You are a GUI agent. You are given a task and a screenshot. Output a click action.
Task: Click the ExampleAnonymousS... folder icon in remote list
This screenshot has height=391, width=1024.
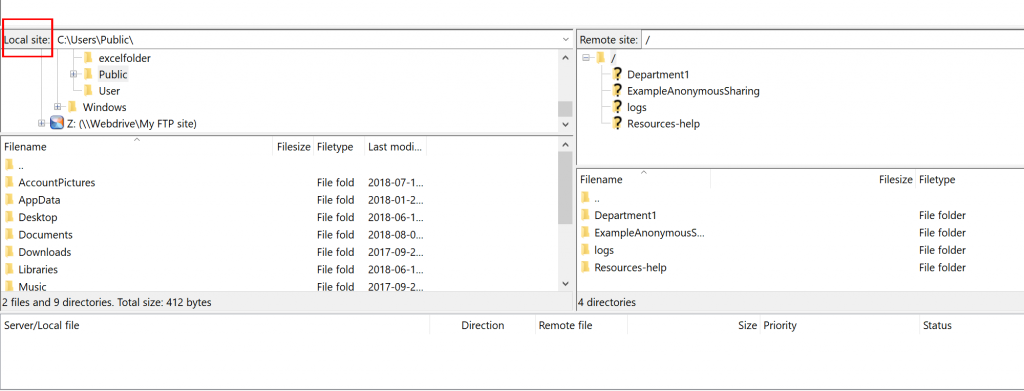pos(585,232)
